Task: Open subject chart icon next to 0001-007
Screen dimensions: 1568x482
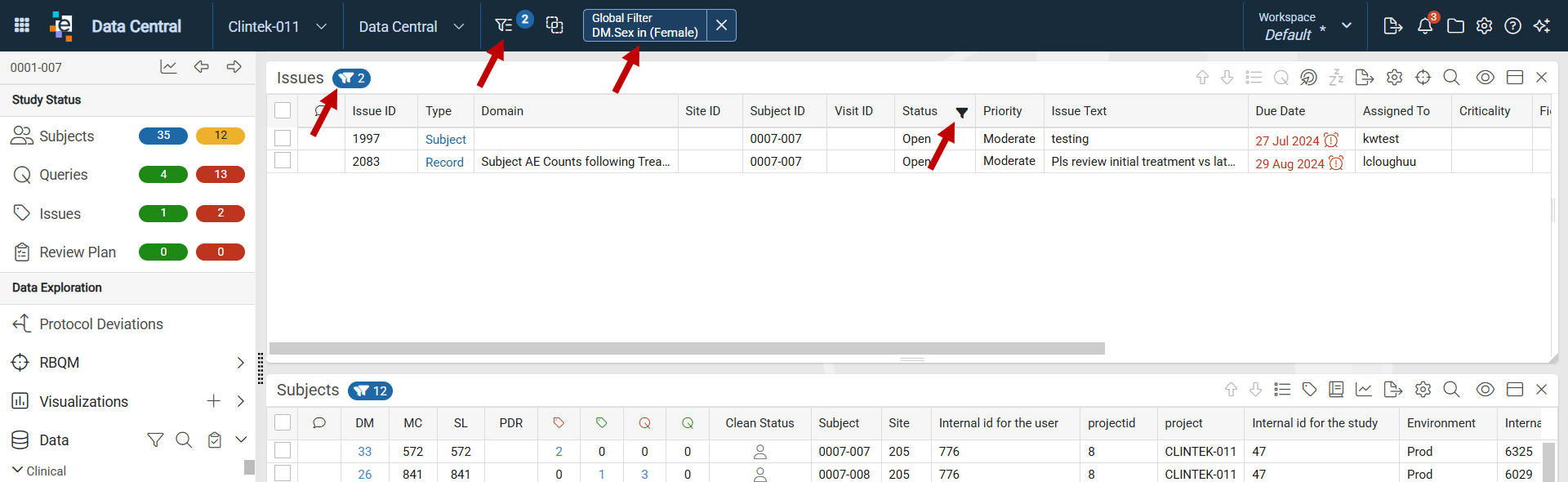Action: point(168,67)
